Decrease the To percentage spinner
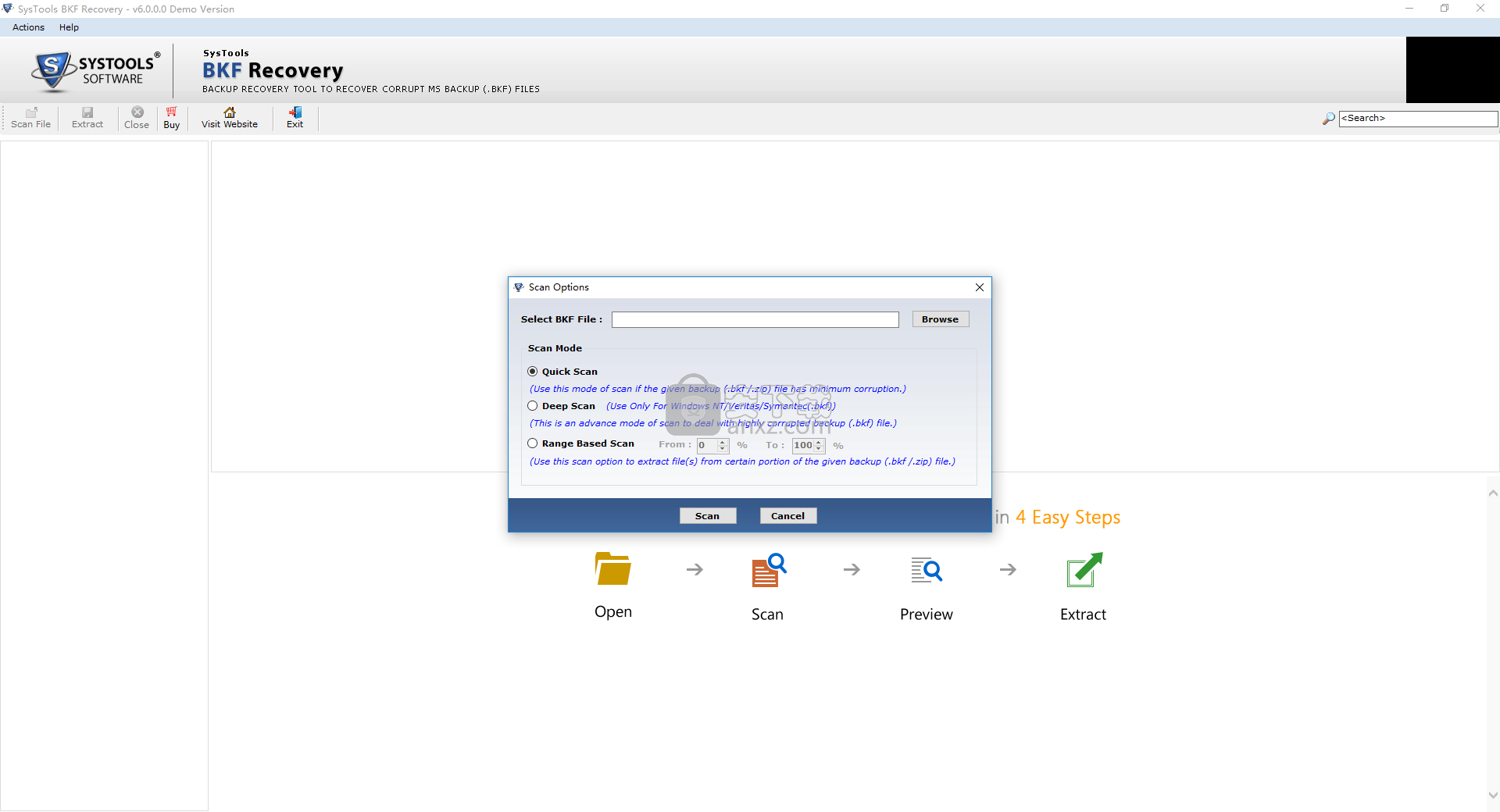The image size is (1500, 812). click(819, 449)
